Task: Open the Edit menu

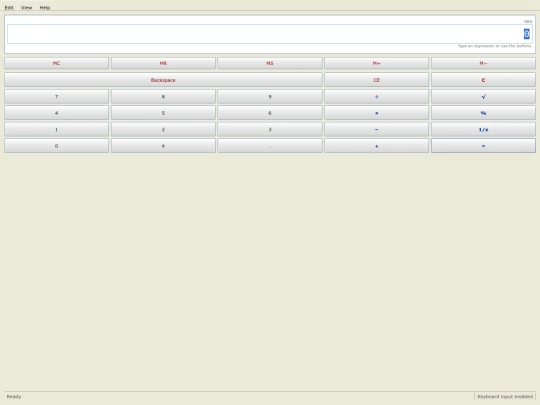Action: pos(9,8)
